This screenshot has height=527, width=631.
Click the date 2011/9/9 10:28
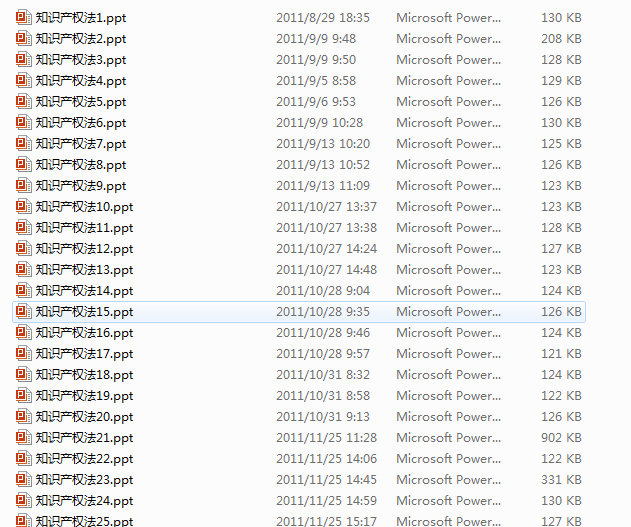320,123
